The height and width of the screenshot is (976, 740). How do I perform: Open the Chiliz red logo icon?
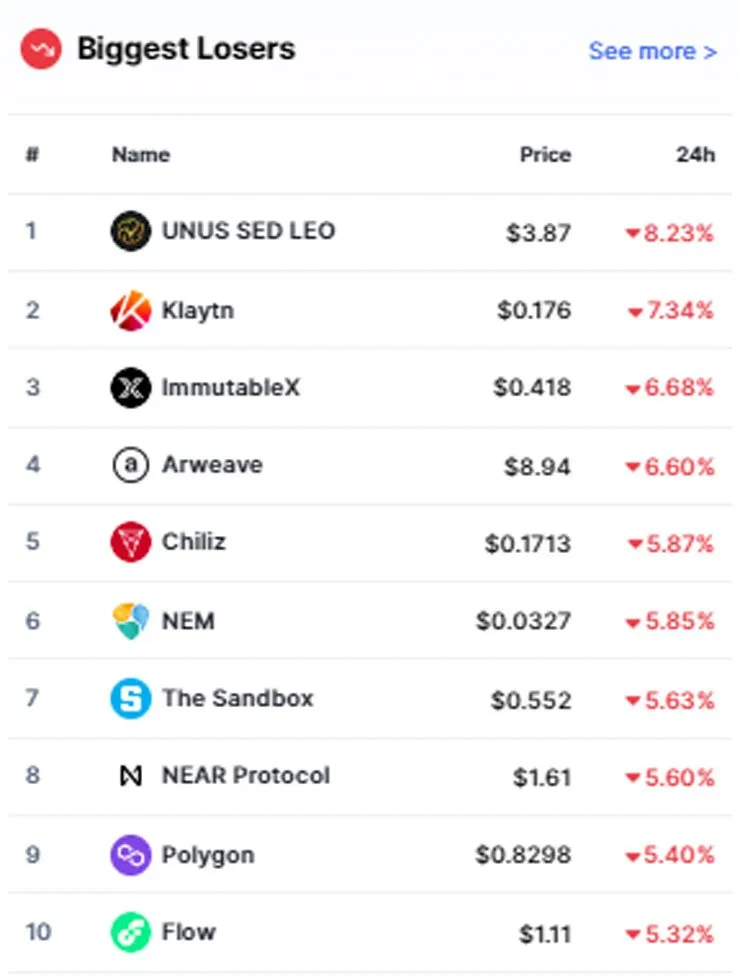[x=131, y=542]
